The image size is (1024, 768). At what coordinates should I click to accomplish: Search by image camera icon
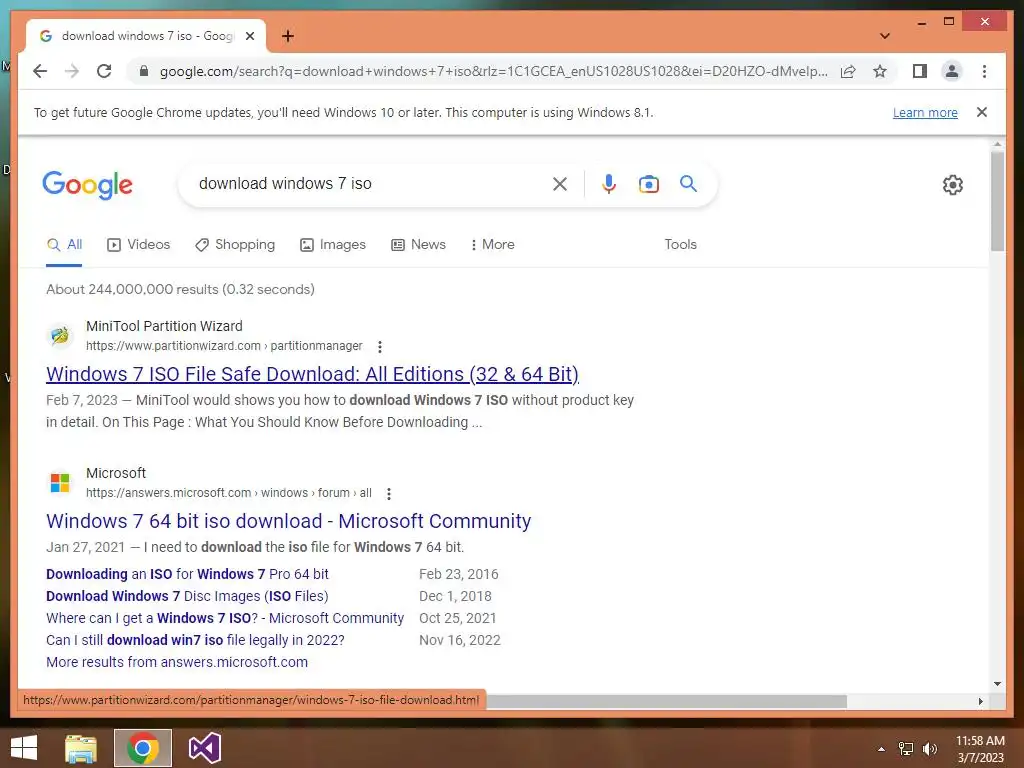tap(648, 184)
